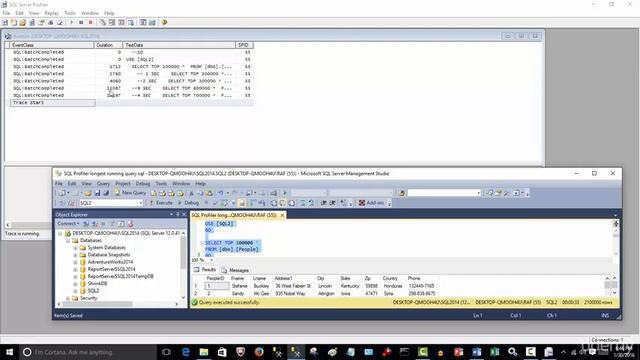Switch to the Messages tab
The image size is (640, 360).
point(236,270)
